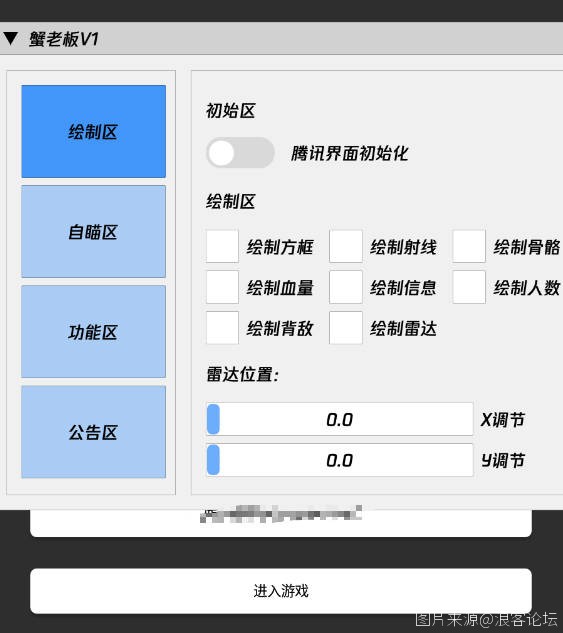Click the Y调节 slider handle
This screenshot has width=563, height=633.
[213, 460]
